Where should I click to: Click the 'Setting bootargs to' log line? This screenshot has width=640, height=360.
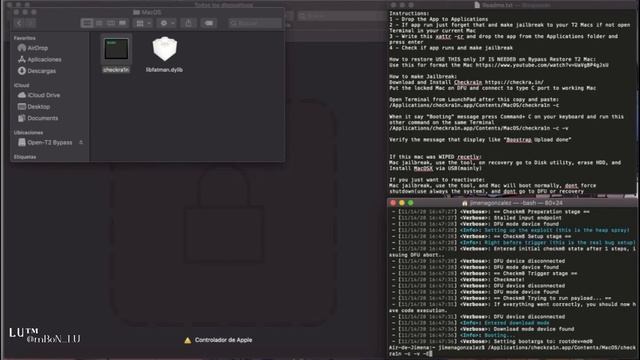click(492, 341)
